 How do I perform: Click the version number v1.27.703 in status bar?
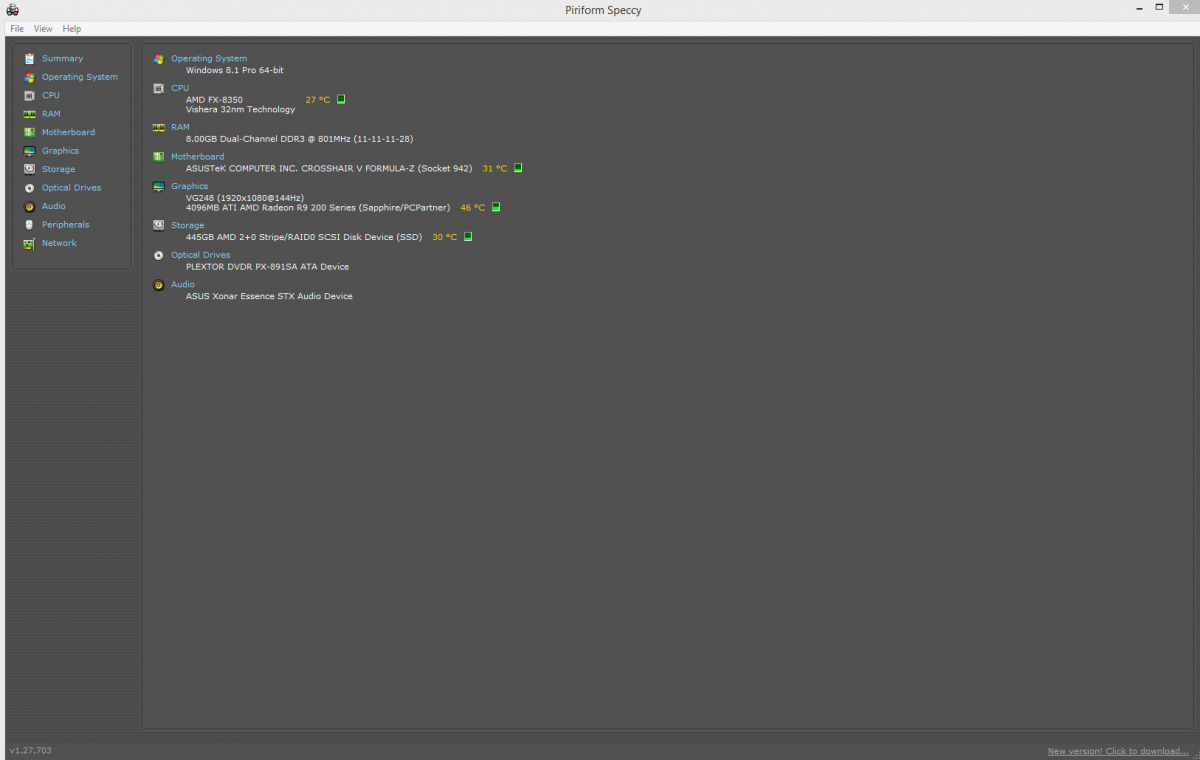tap(30, 750)
